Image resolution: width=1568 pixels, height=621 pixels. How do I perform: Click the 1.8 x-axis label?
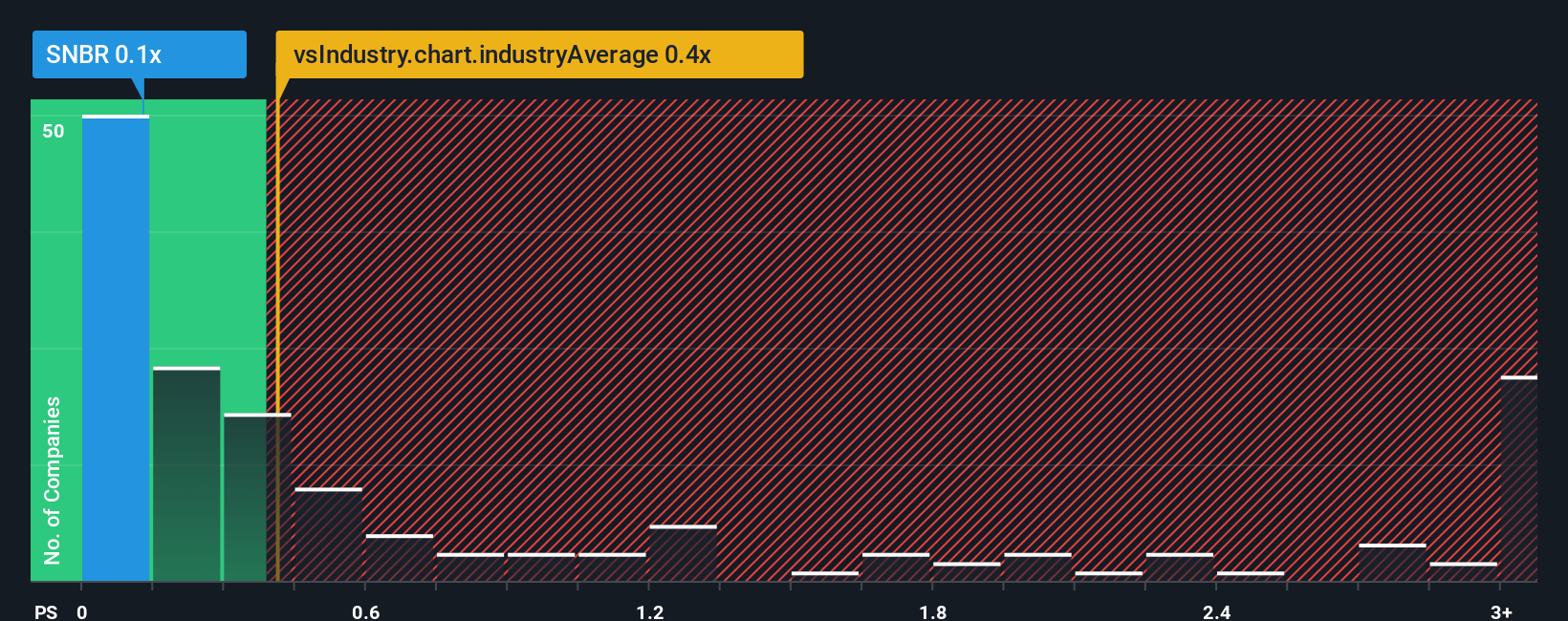(933, 611)
